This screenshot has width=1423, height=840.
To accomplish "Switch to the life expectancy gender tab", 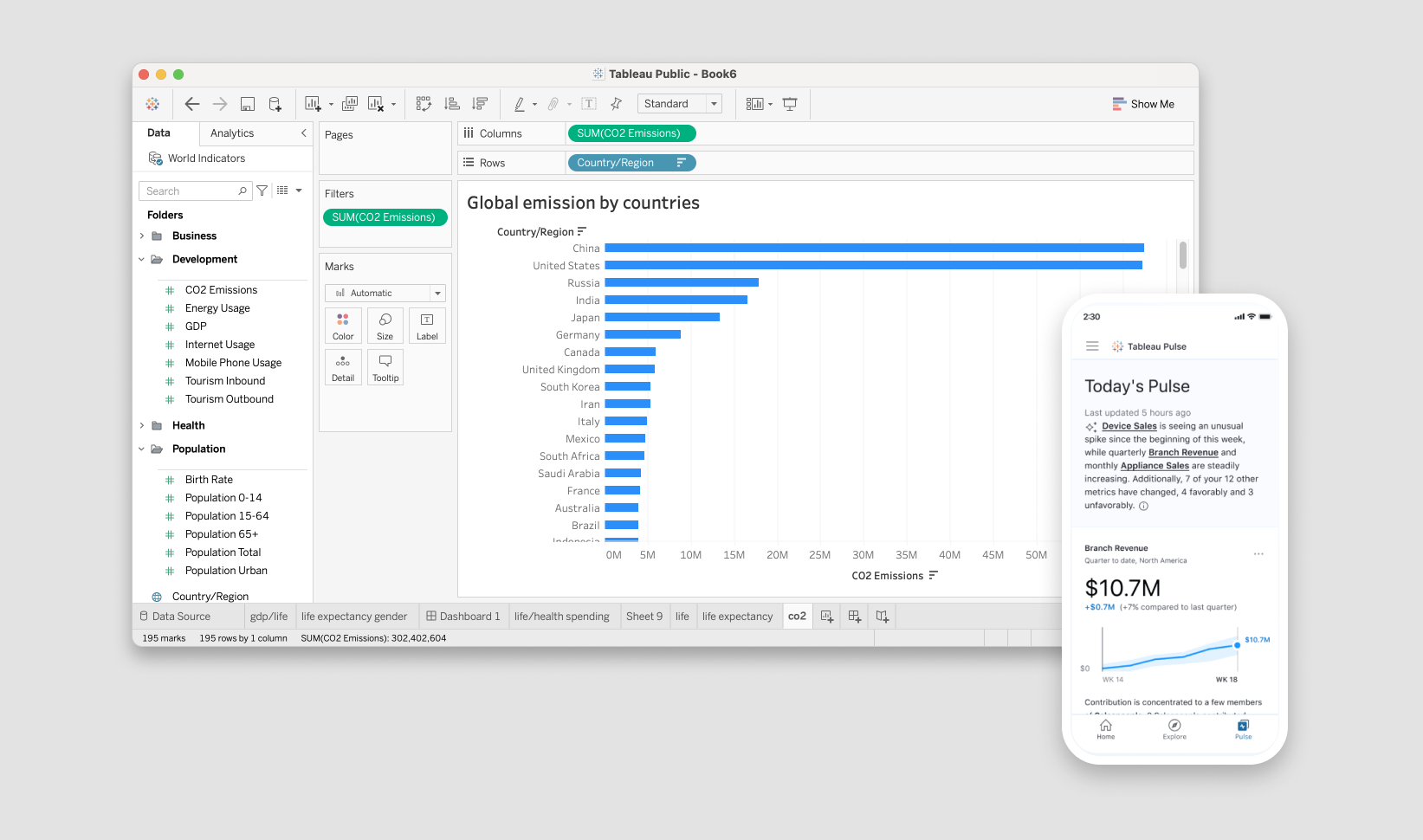I will click(354, 617).
